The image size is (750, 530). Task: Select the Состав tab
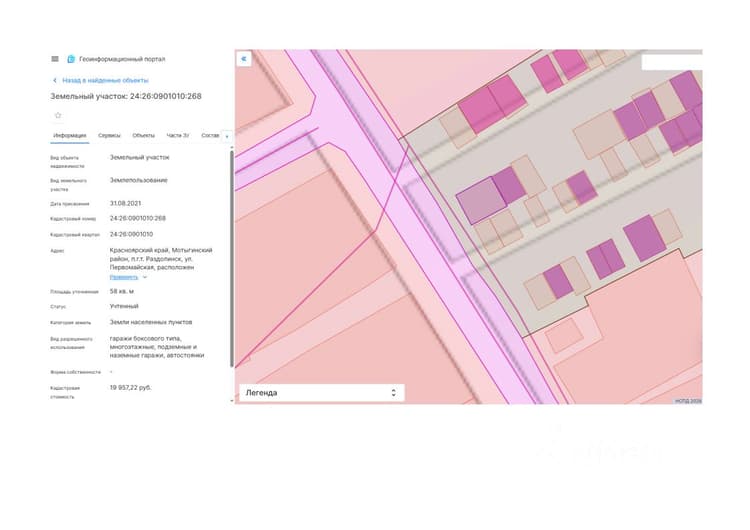click(x=210, y=135)
